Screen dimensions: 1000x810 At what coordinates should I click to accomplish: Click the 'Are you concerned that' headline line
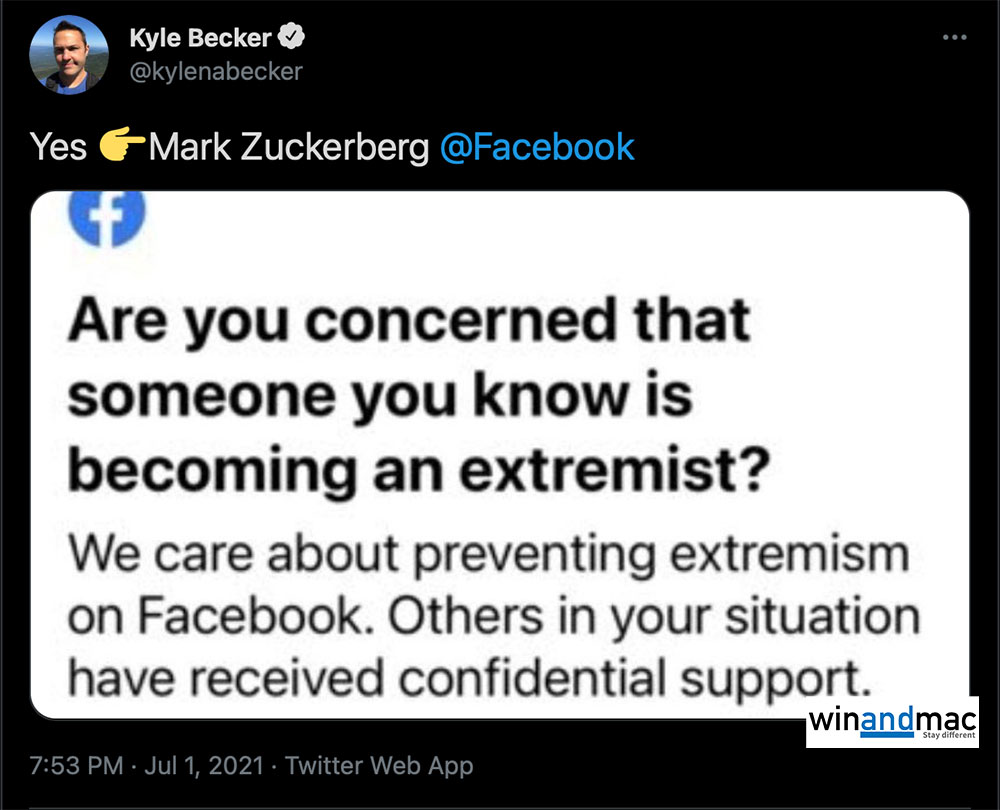coord(407,320)
